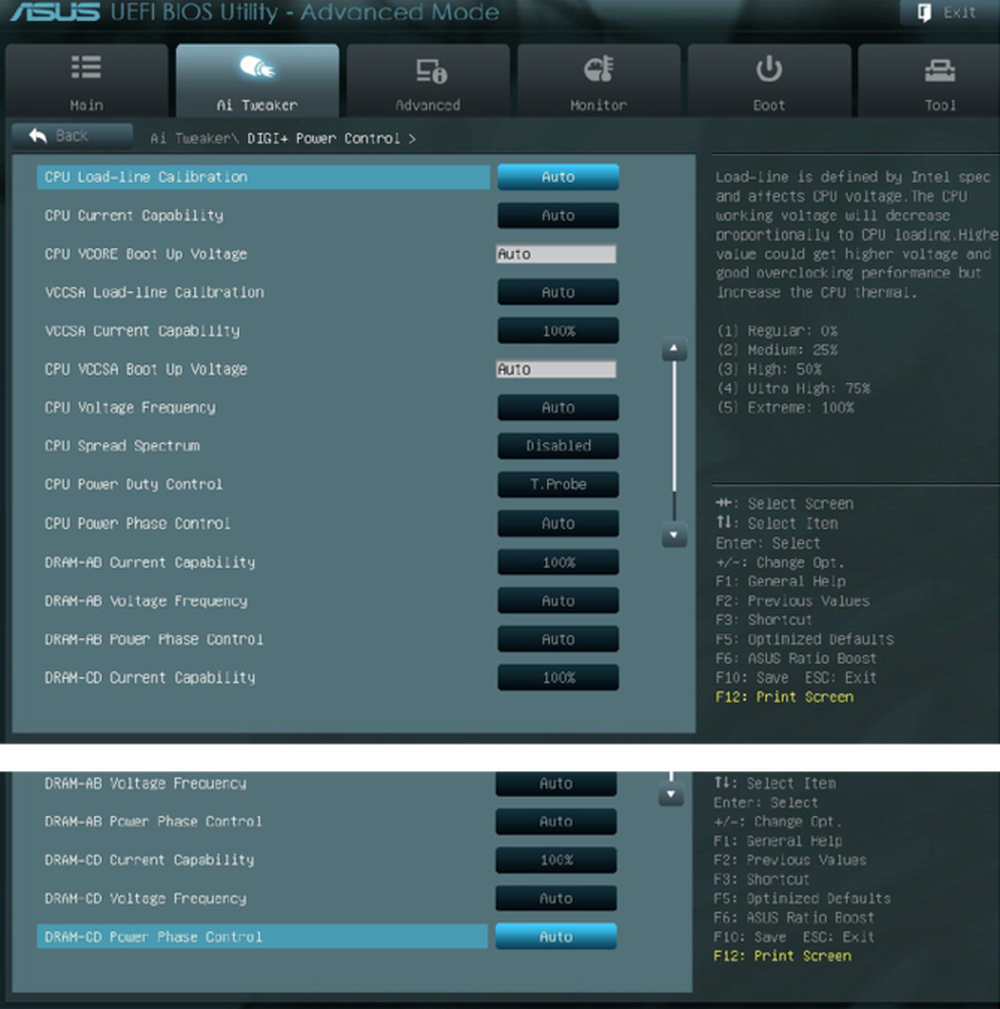Select the CPU Spread Spectrum label
1000x1009 pixels.
pyautogui.click(x=122, y=446)
